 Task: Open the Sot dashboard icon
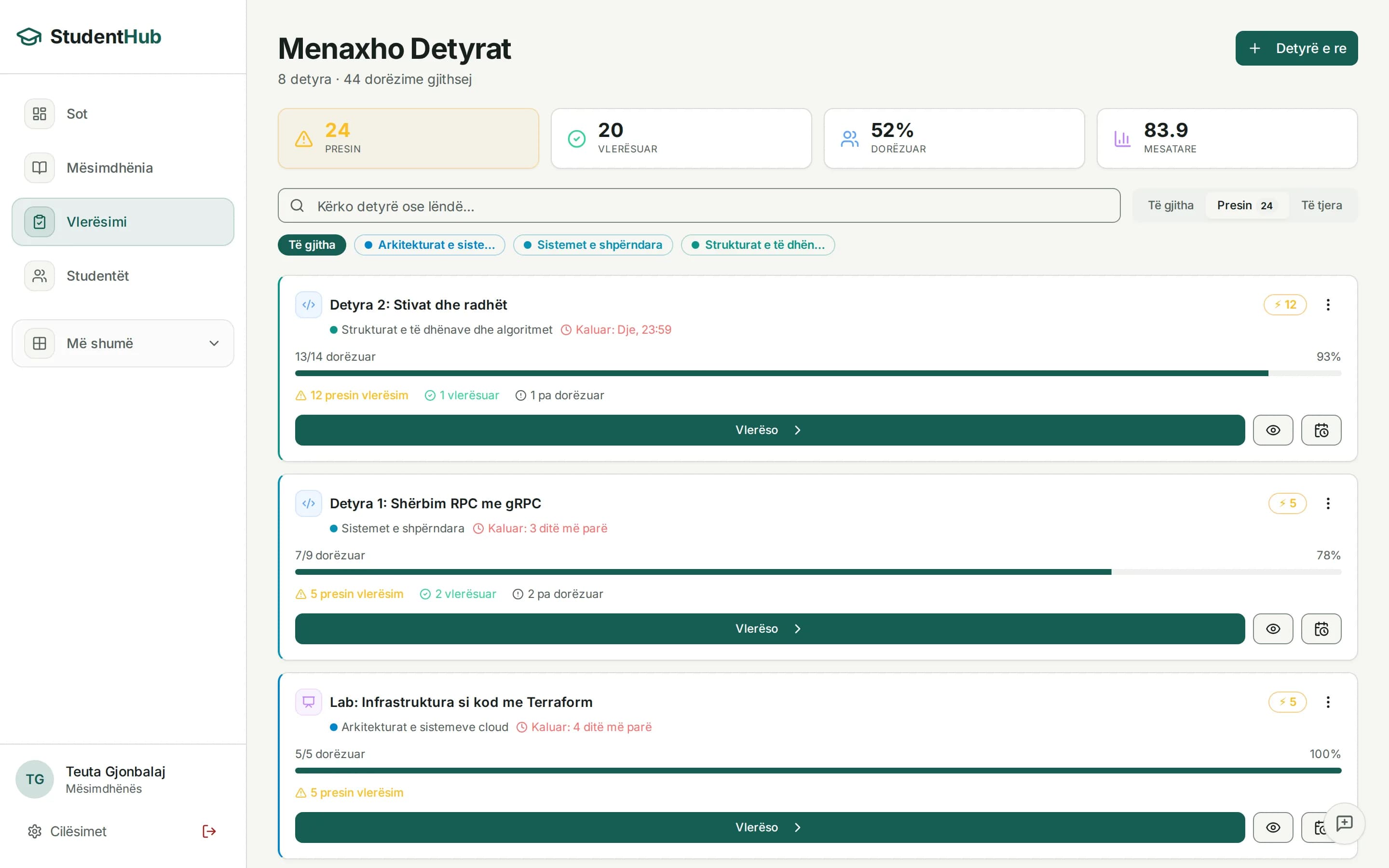pos(40,114)
